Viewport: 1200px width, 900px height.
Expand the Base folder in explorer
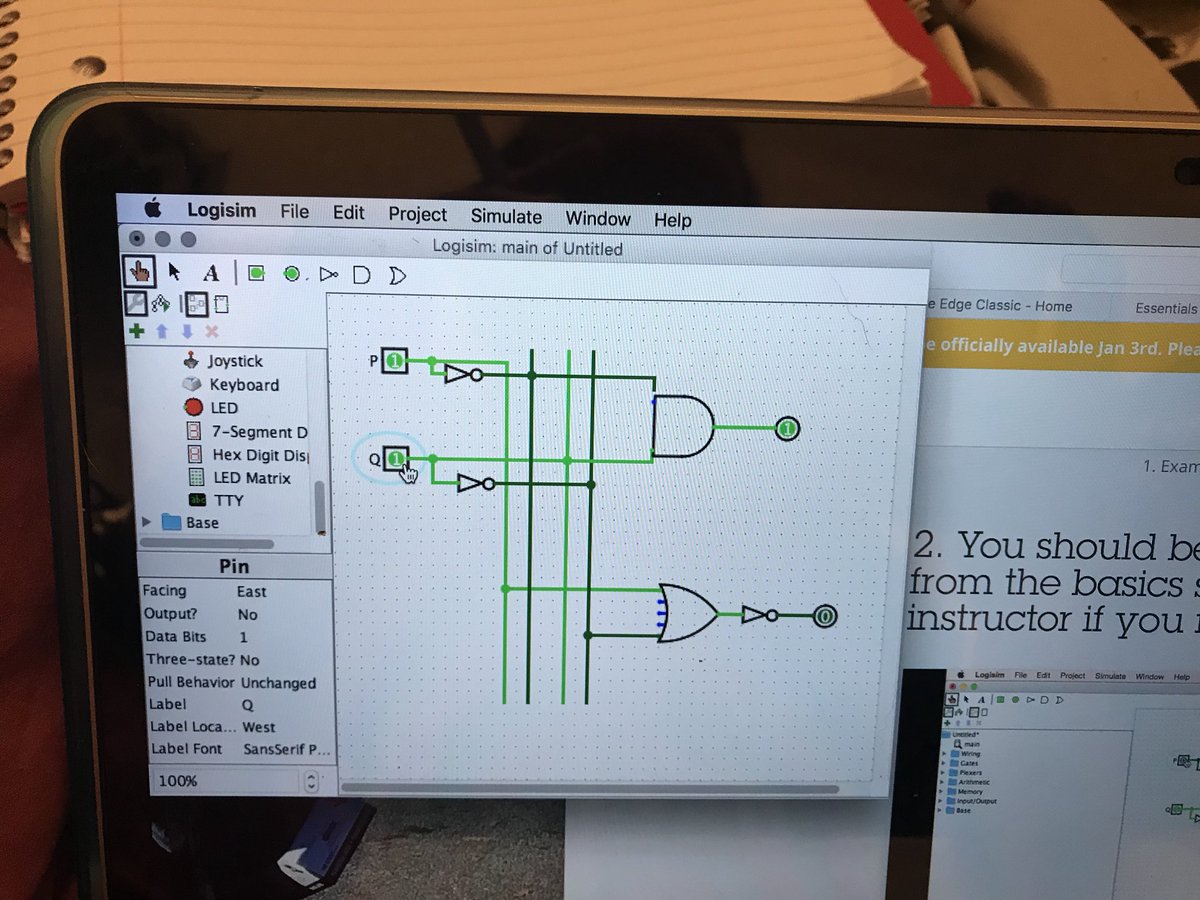click(x=148, y=521)
